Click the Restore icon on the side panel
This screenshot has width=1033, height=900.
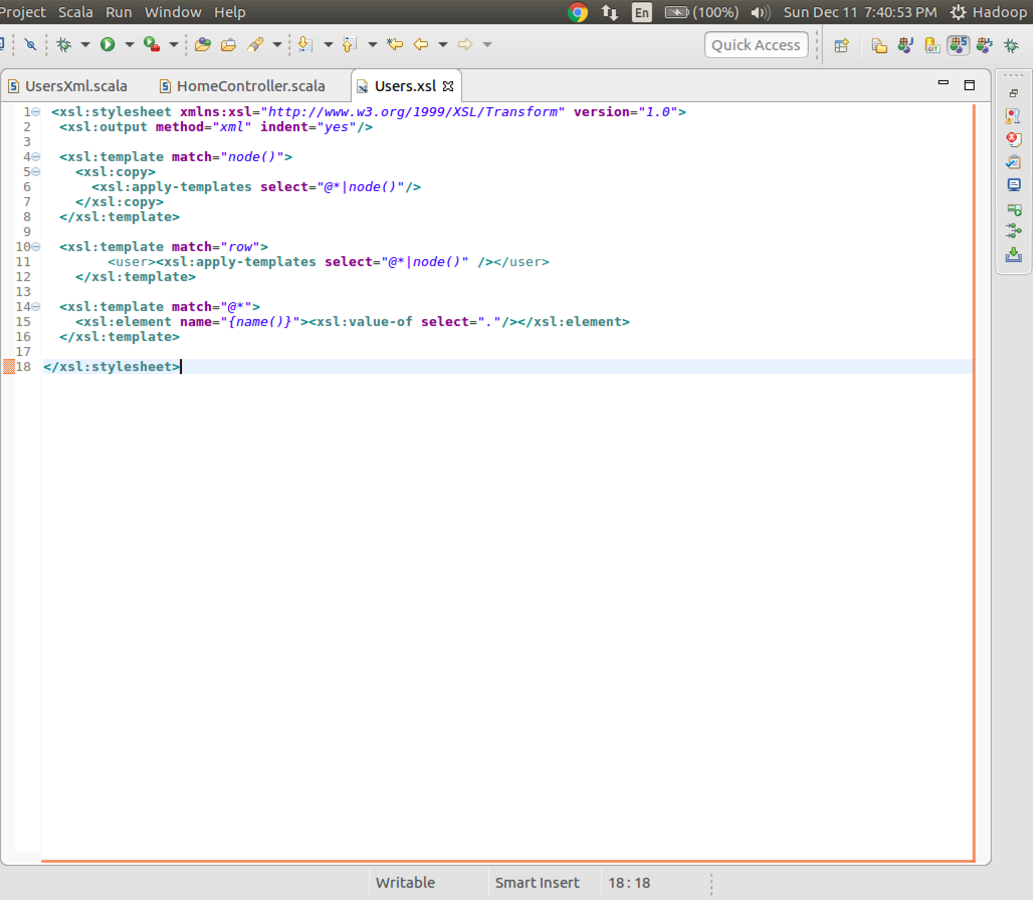click(1014, 94)
